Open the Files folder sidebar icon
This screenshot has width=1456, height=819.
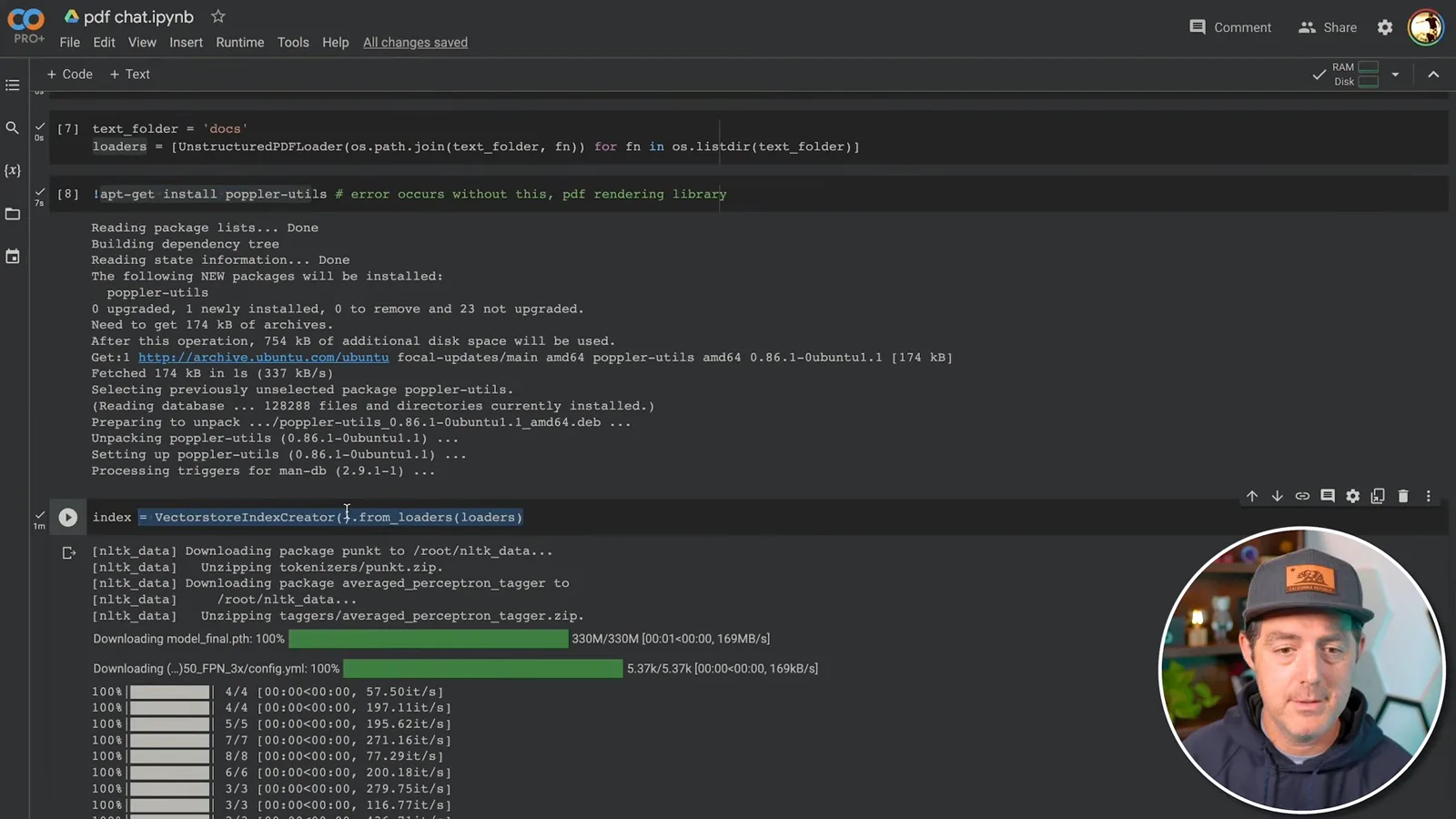pos(12,214)
